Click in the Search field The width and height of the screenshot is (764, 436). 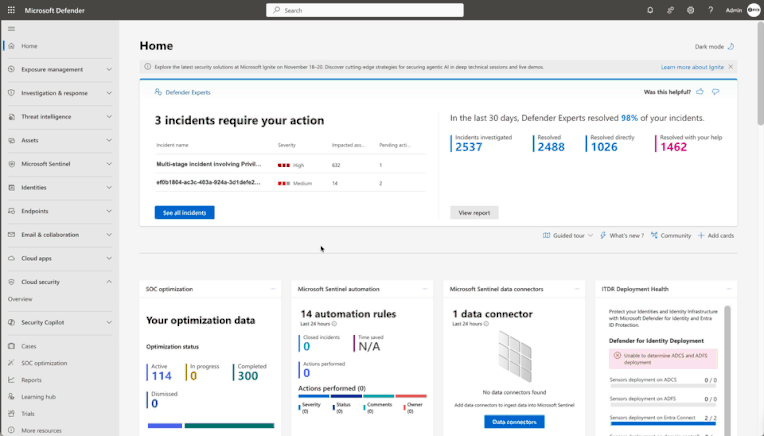[x=365, y=10]
